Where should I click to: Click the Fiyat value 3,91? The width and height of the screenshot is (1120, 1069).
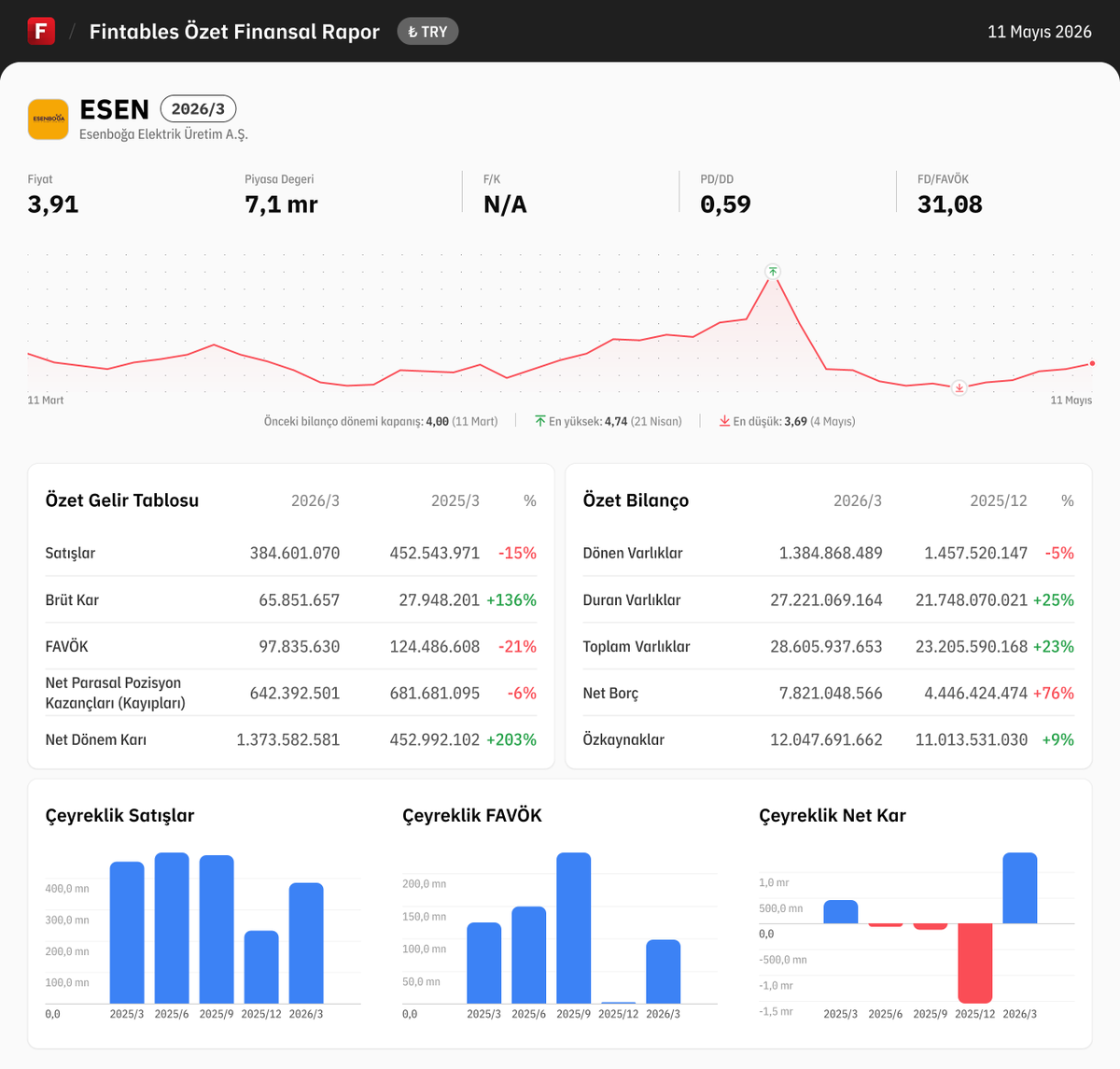coord(53,204)
